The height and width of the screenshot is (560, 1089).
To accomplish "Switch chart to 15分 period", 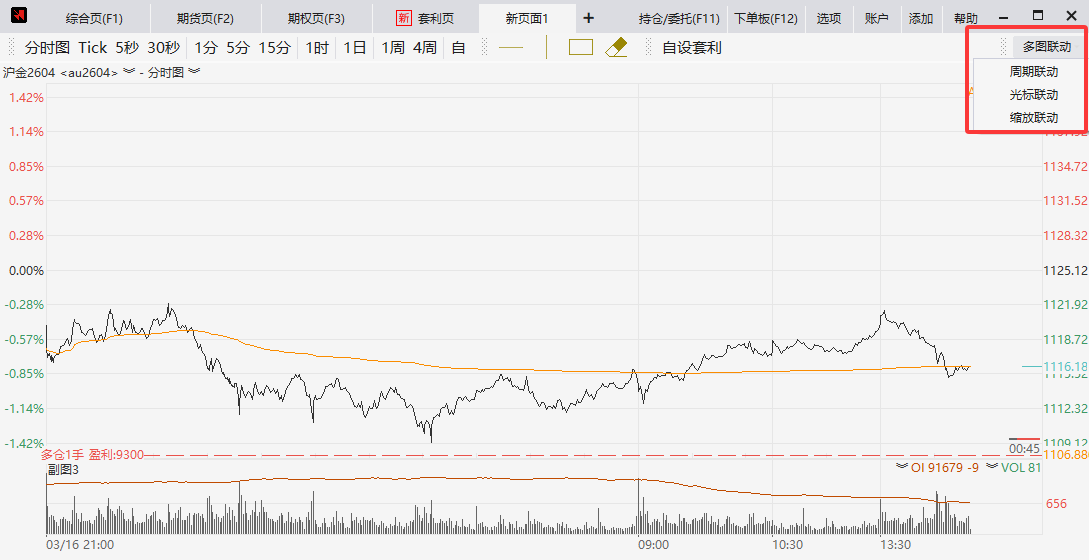I will [274, 47].
